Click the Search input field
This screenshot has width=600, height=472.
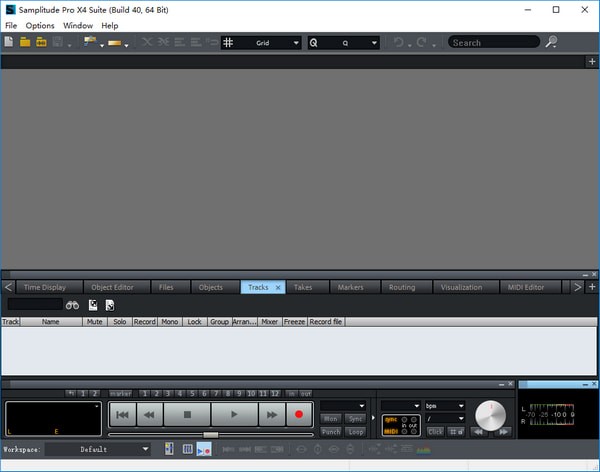click(x=494, y=42)
